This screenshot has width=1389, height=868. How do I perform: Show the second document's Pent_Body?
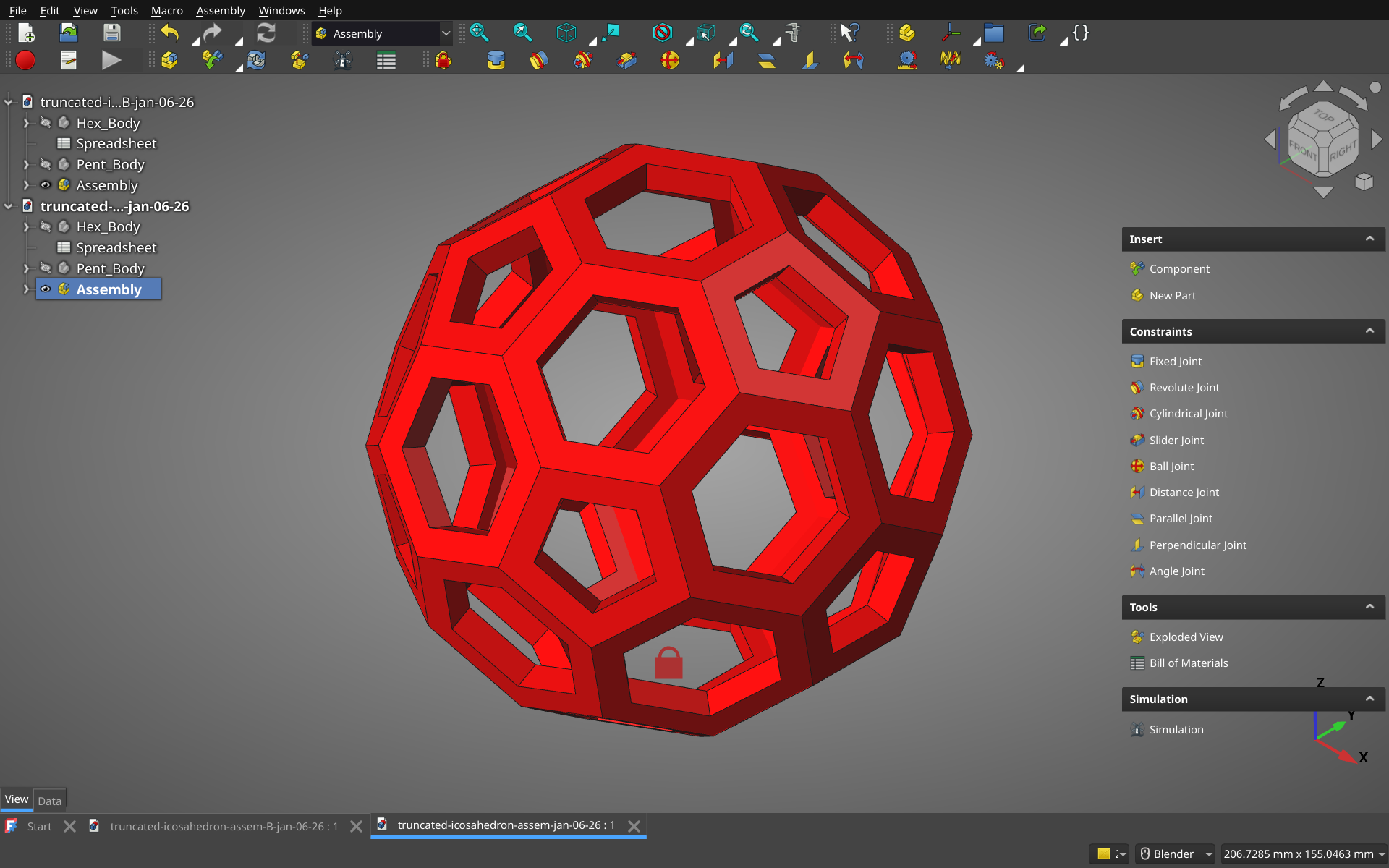coord(46,268)
